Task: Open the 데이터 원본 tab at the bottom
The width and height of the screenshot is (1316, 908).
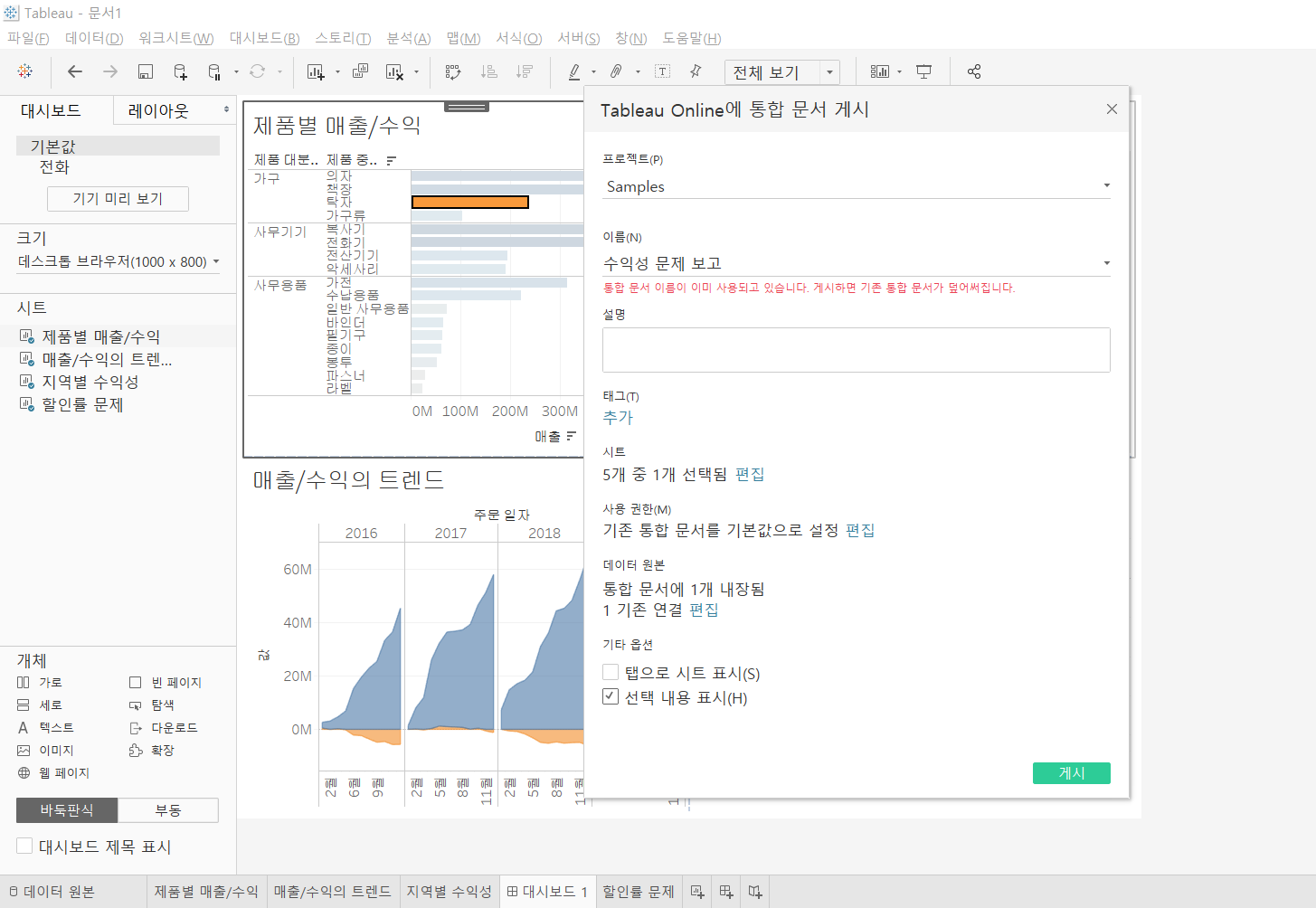Action: pyautogui.click(x=52, y=892)
